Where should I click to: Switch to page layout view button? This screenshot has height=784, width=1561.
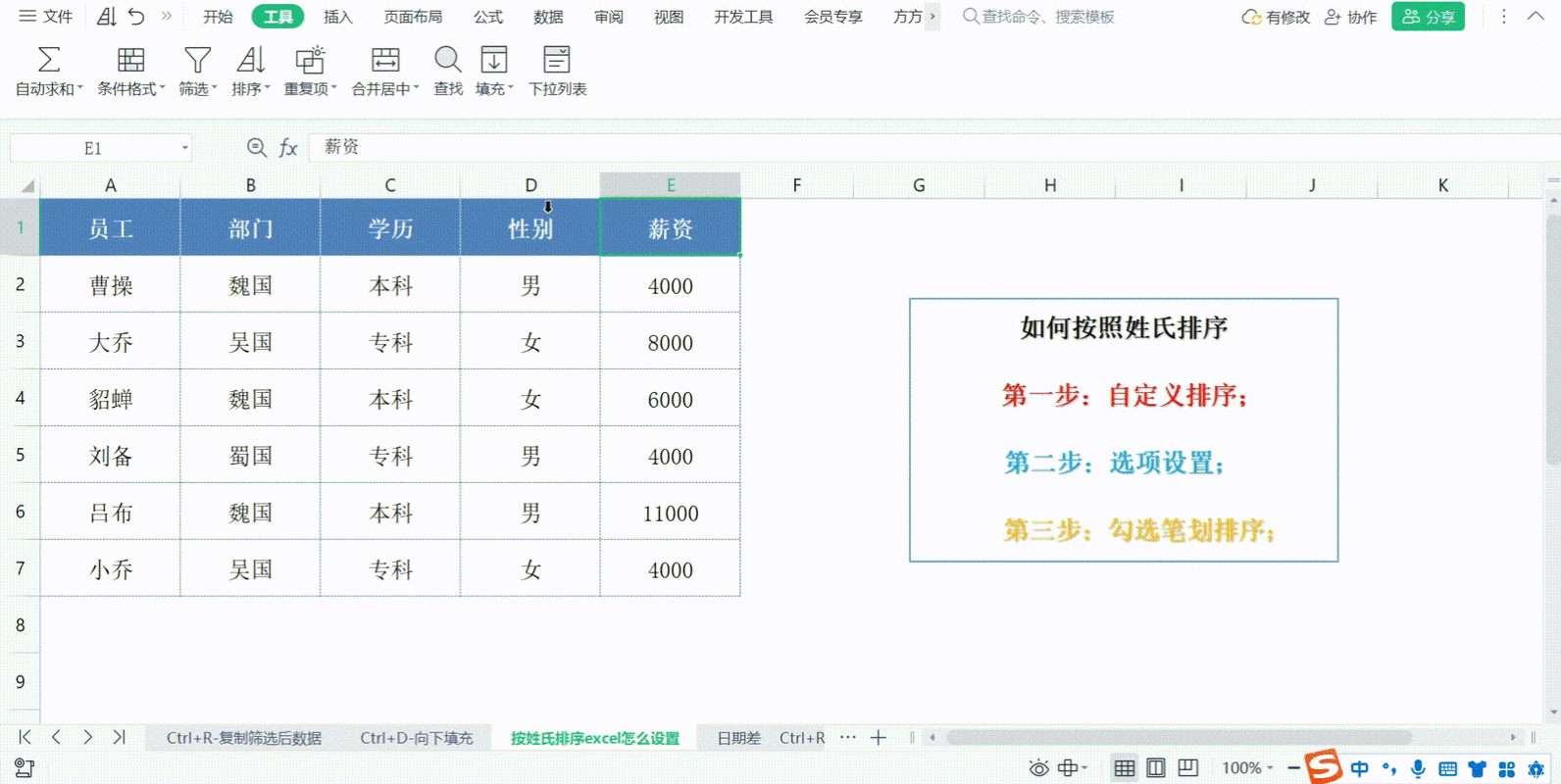(1156, 768)
